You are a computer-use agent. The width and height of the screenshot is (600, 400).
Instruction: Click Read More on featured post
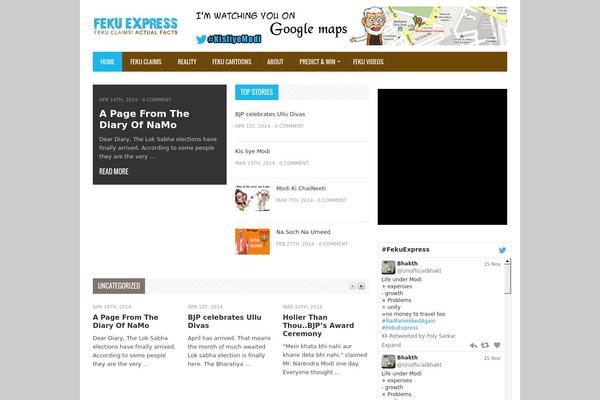click(x=114, y=171)
